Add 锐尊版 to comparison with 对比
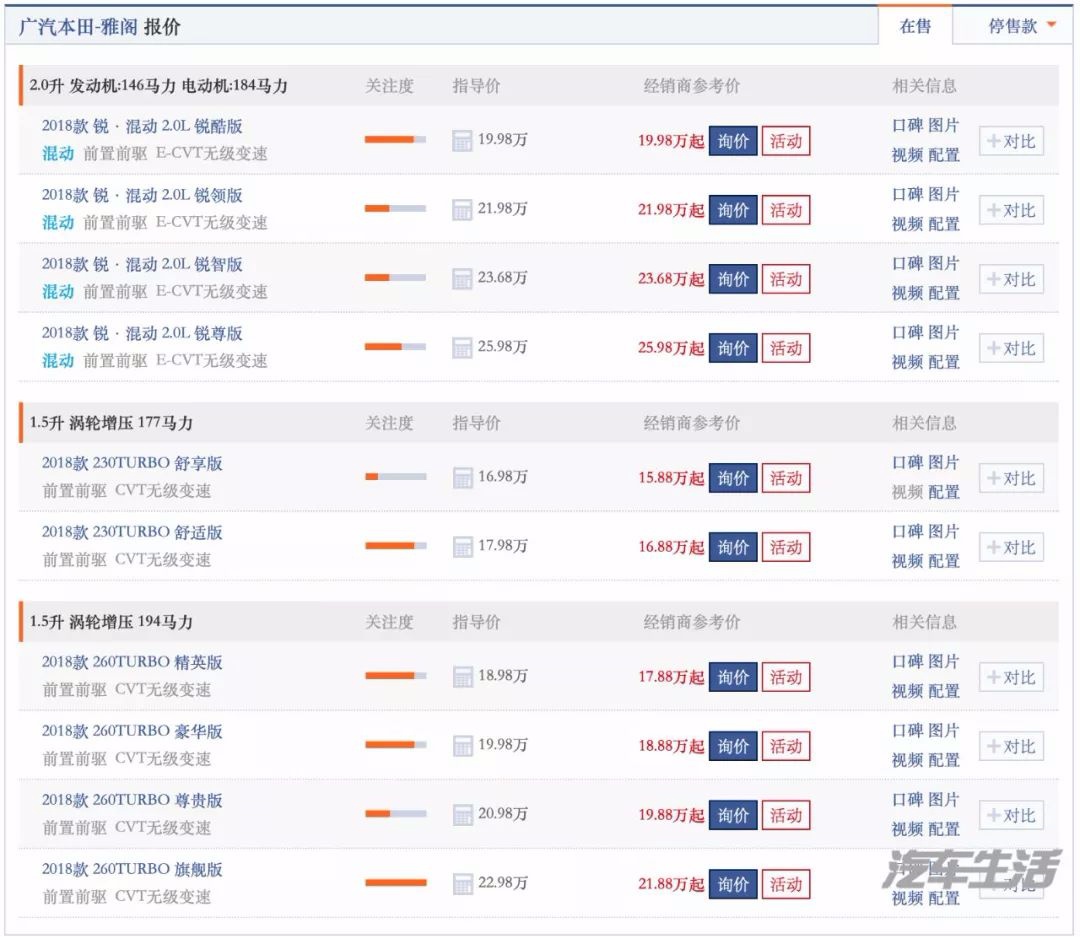 tap(1011, 348)
